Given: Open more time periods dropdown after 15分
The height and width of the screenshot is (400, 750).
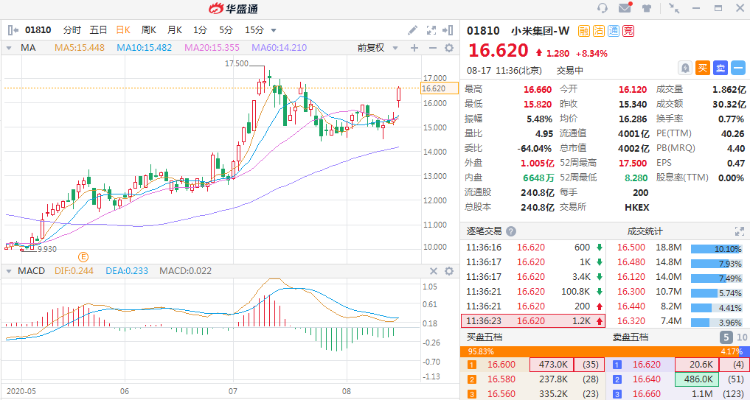Looking at the screenshot, I should pyautogui.click(x=274, y=31).
